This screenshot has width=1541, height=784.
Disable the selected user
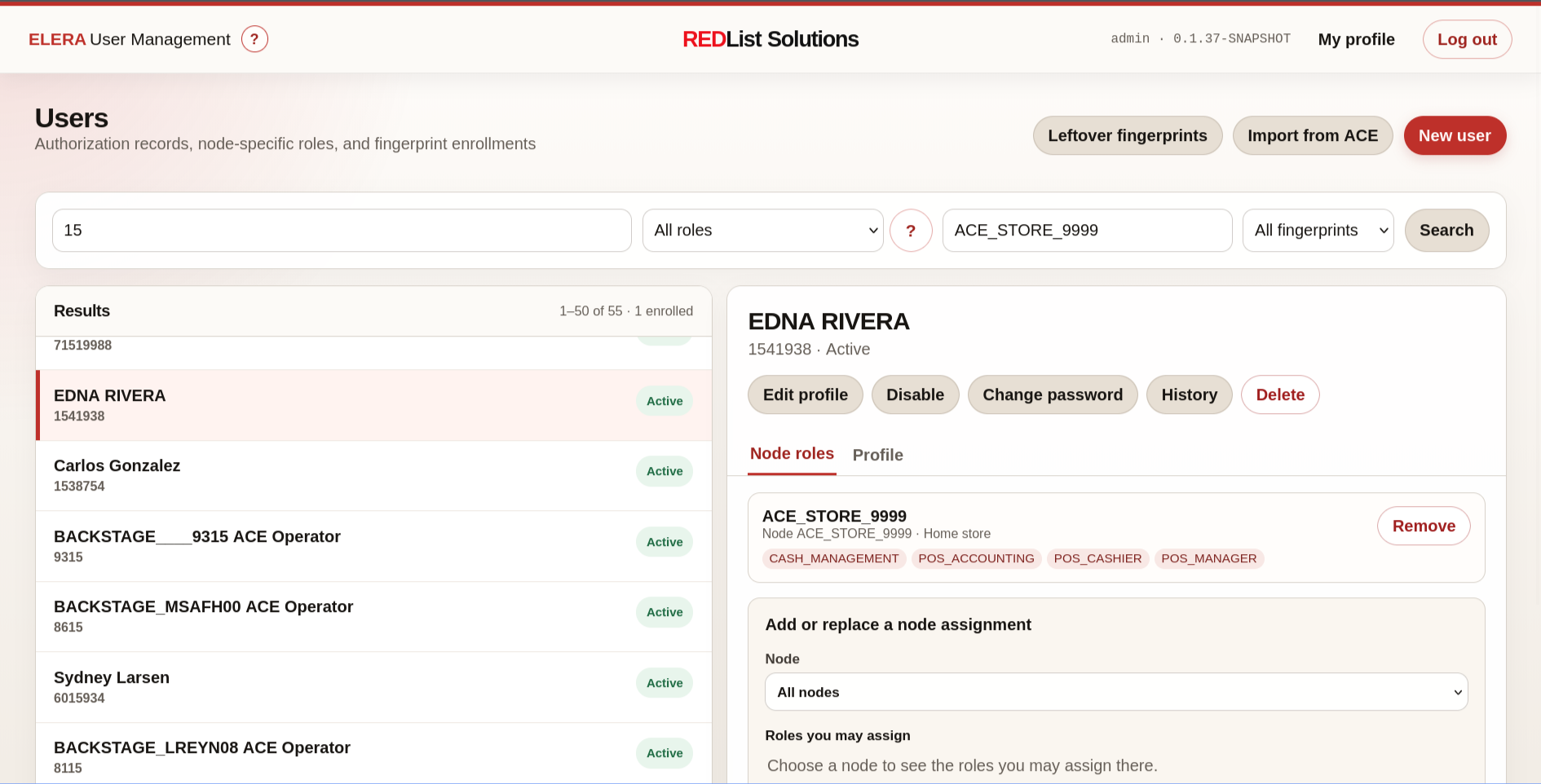pos(915,394)
